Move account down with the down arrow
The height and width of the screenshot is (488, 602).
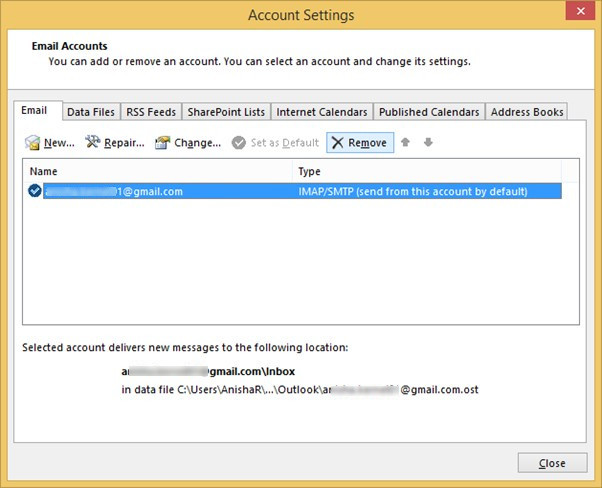pyautogui.click(x=428, y=143)
